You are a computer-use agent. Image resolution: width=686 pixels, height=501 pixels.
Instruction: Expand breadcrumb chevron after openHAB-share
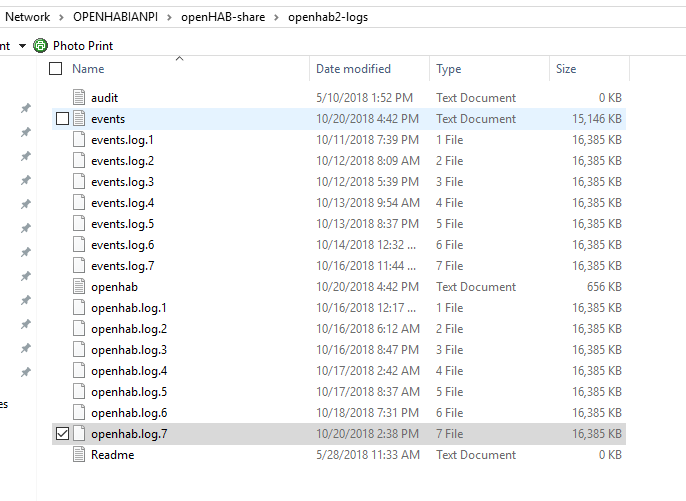tap(277, 18)
